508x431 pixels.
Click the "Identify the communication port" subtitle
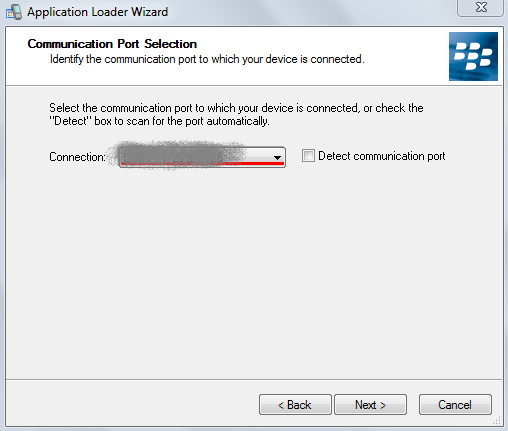[207, 59]
